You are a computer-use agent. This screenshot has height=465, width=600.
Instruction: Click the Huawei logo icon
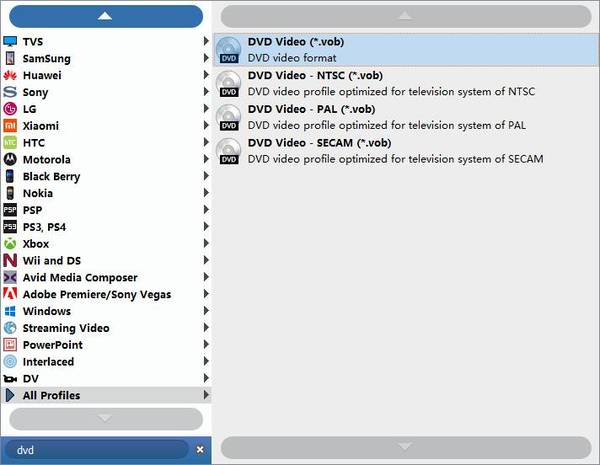(x=10, y=75)
